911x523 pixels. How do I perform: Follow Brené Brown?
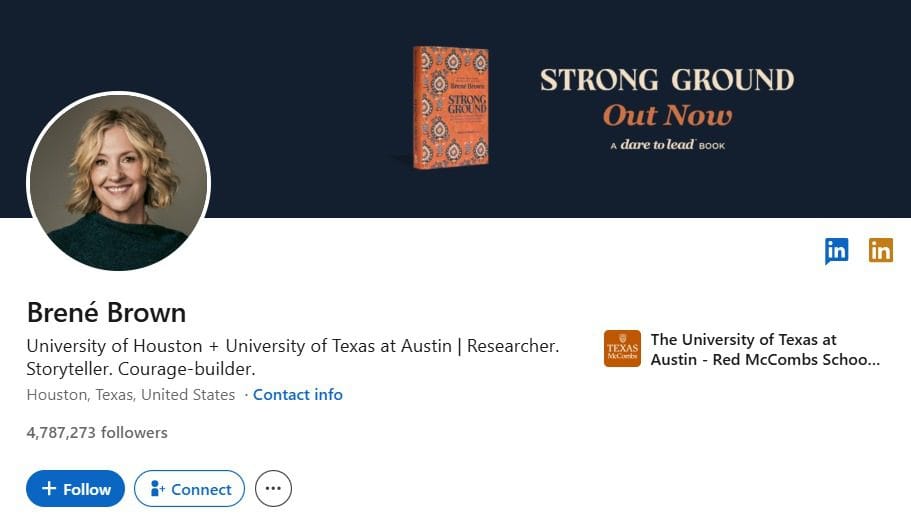76,489
